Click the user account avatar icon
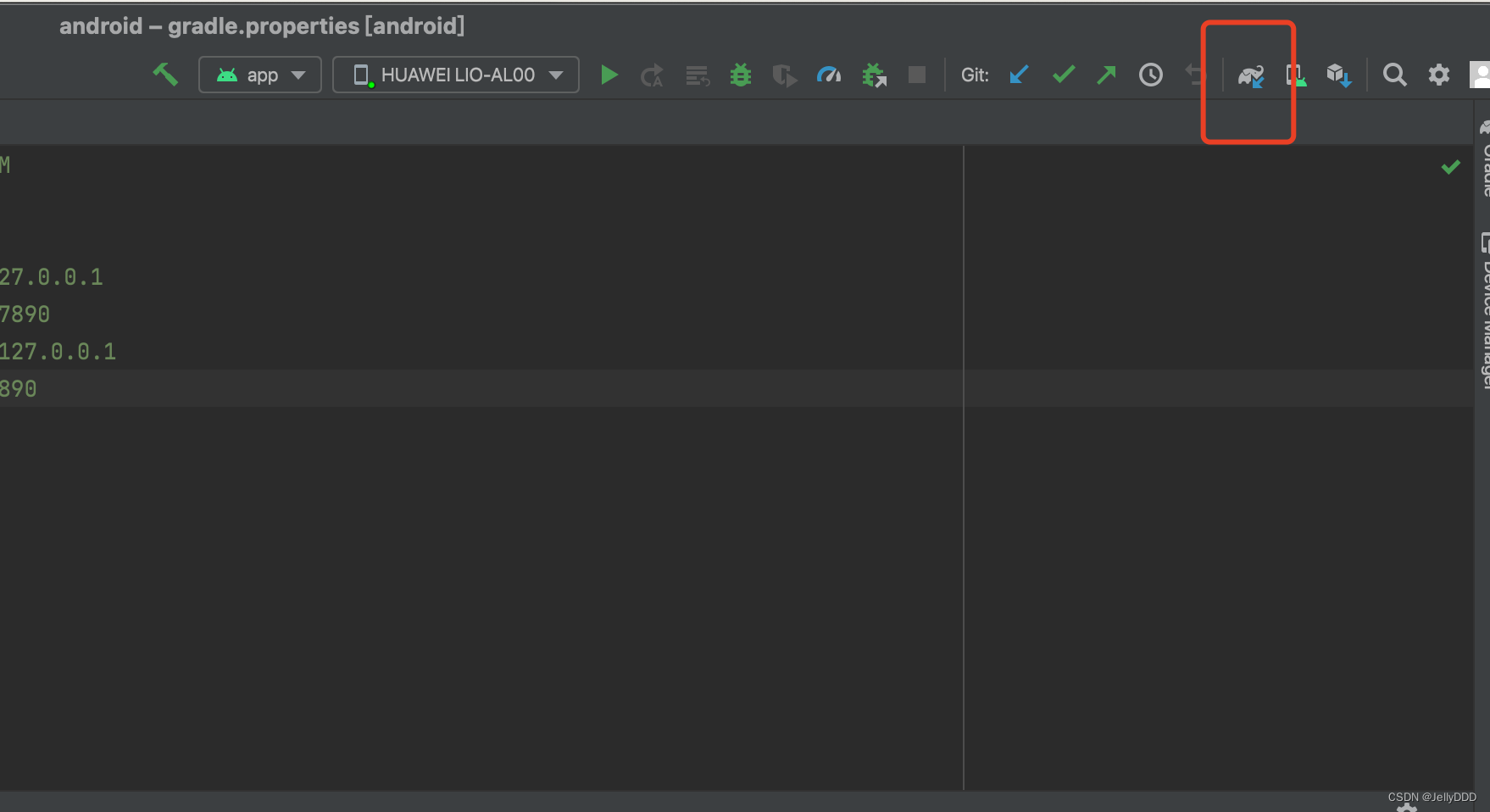 1480,75
